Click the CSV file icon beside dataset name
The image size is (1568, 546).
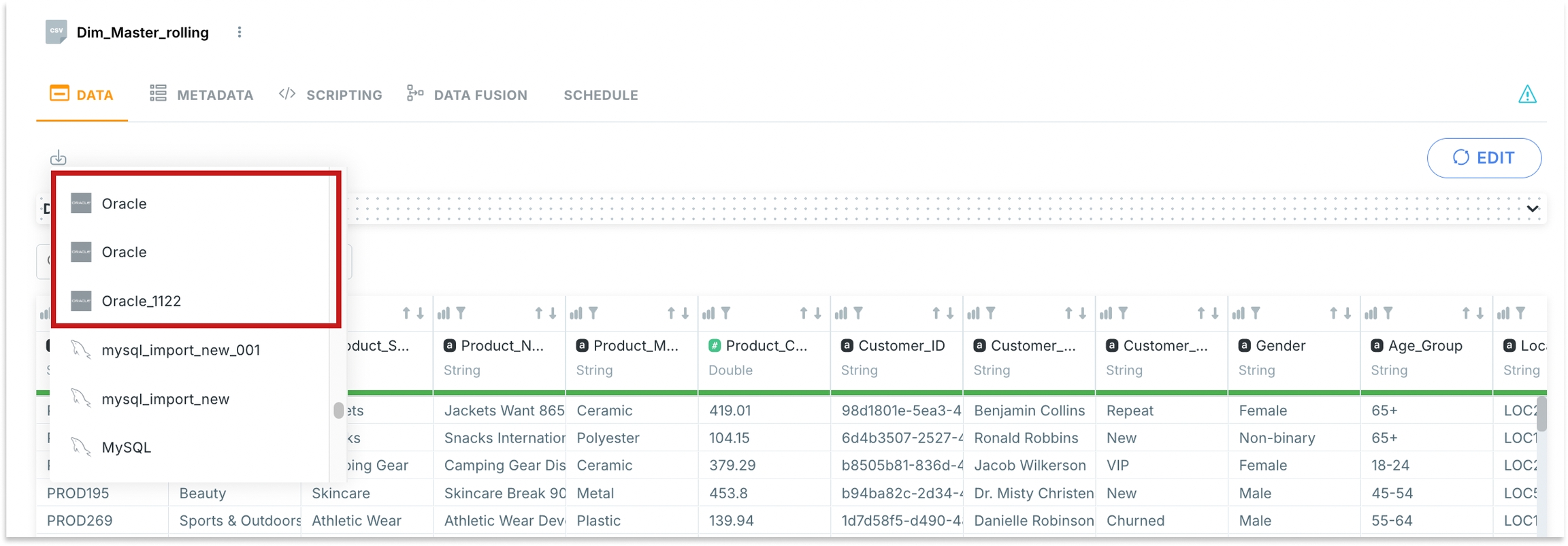pos(56,31)
